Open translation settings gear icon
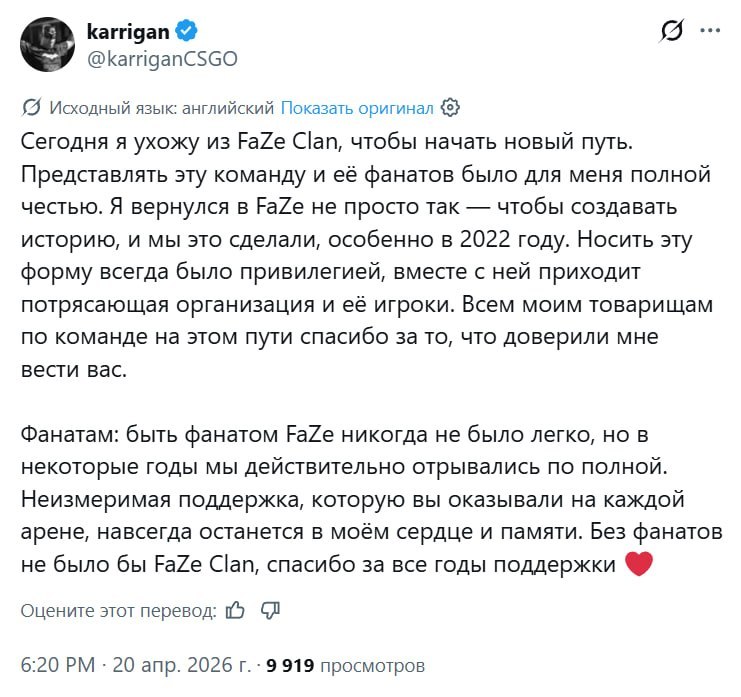 450,107
